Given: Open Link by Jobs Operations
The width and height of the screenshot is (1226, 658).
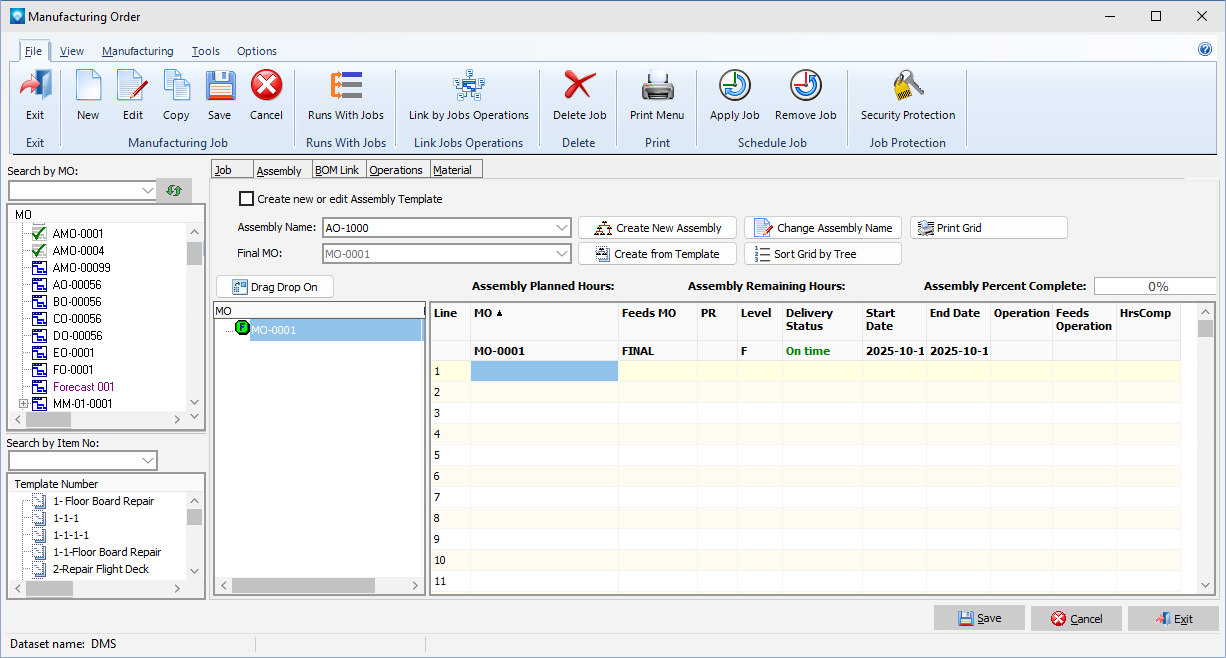Looking at the screenshot, I should (469, 86).
